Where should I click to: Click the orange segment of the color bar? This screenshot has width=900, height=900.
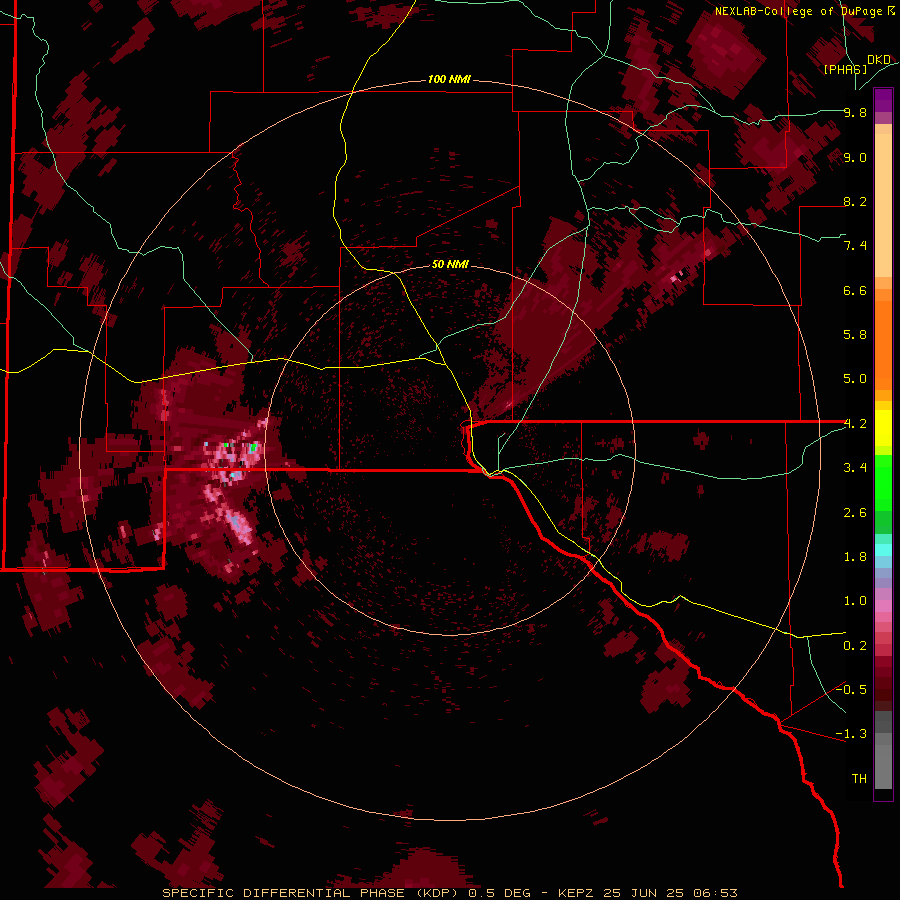click(x=883, y=339)
